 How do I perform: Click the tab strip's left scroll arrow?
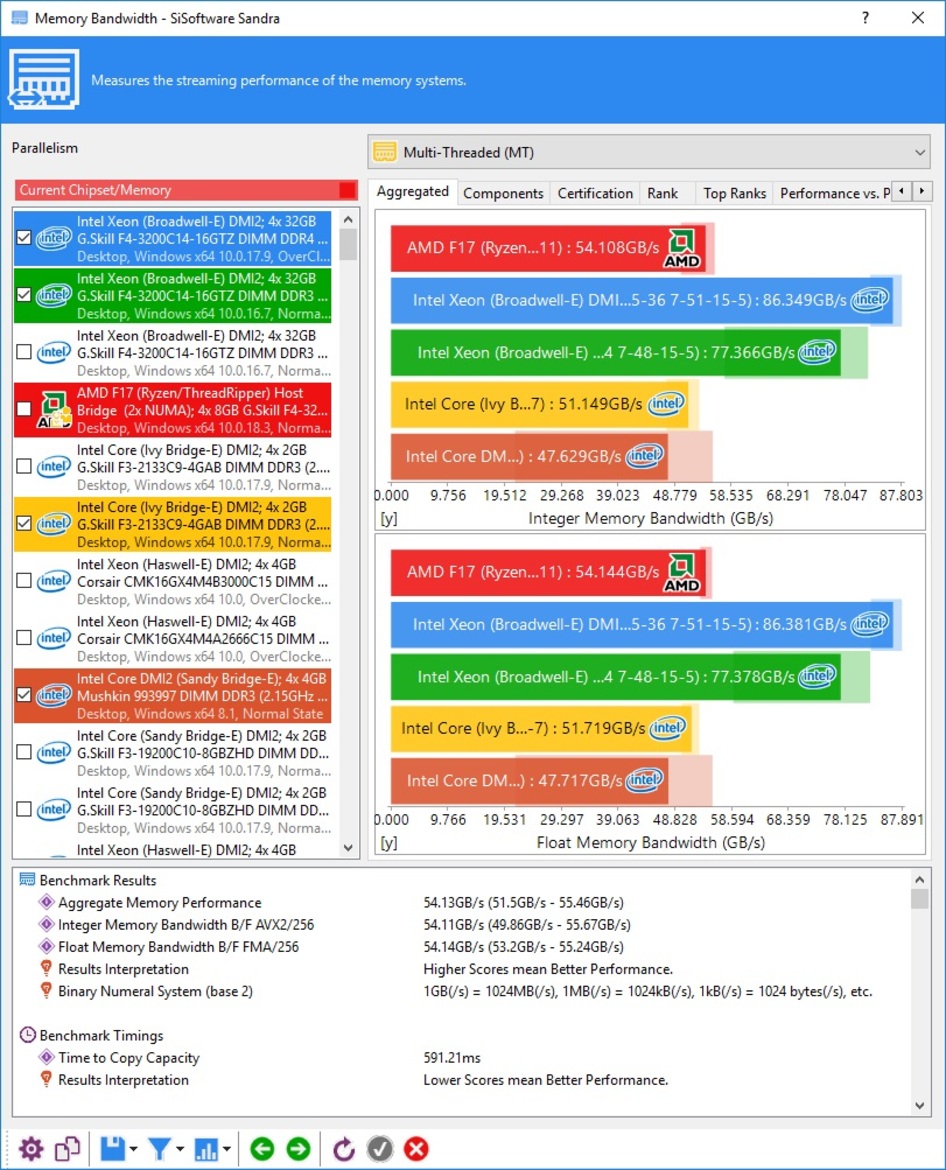(x=903, y=191)
